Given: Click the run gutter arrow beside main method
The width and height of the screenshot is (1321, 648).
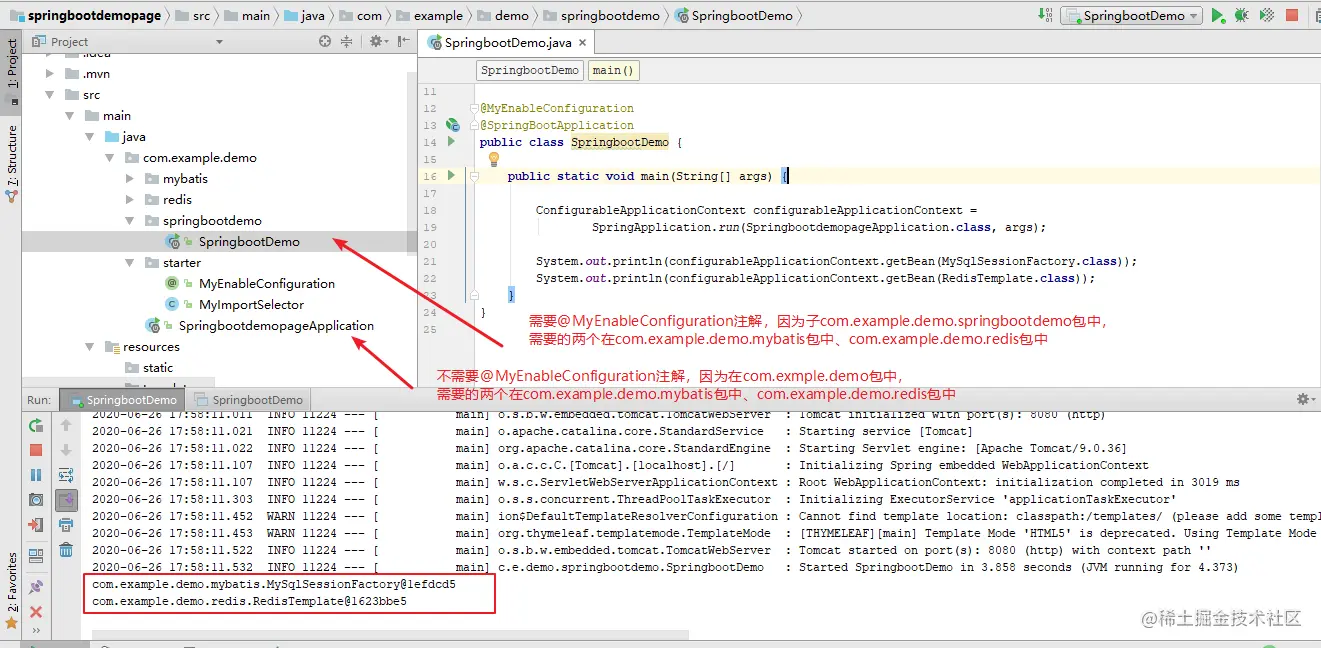Looking at the screenshot, I should click(451, 176).
